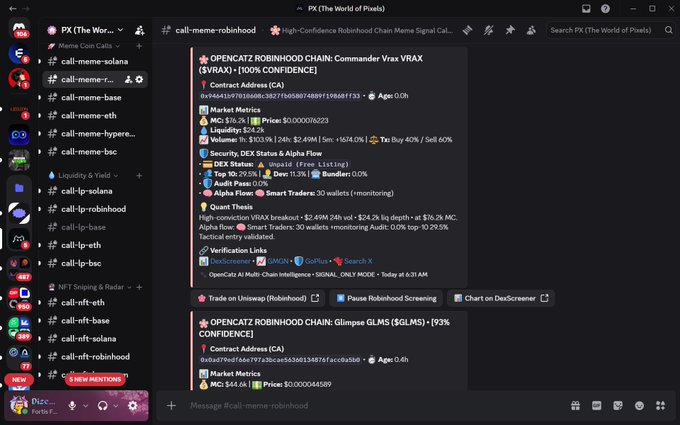680x425 pixels.
Task: Open sticker picker icon
Action: point(618,405)
